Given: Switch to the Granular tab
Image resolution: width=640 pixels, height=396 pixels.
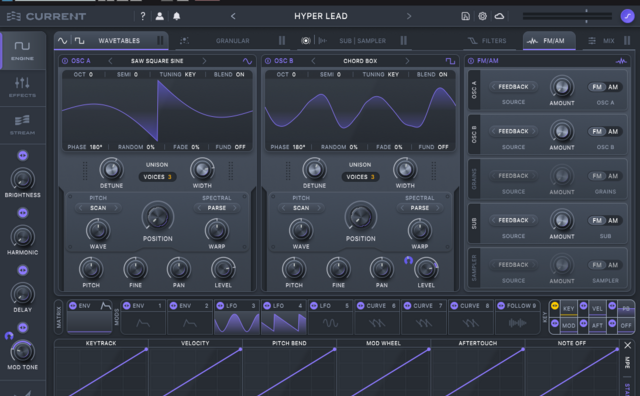Looking at the screenshot, I should [233, 40].
